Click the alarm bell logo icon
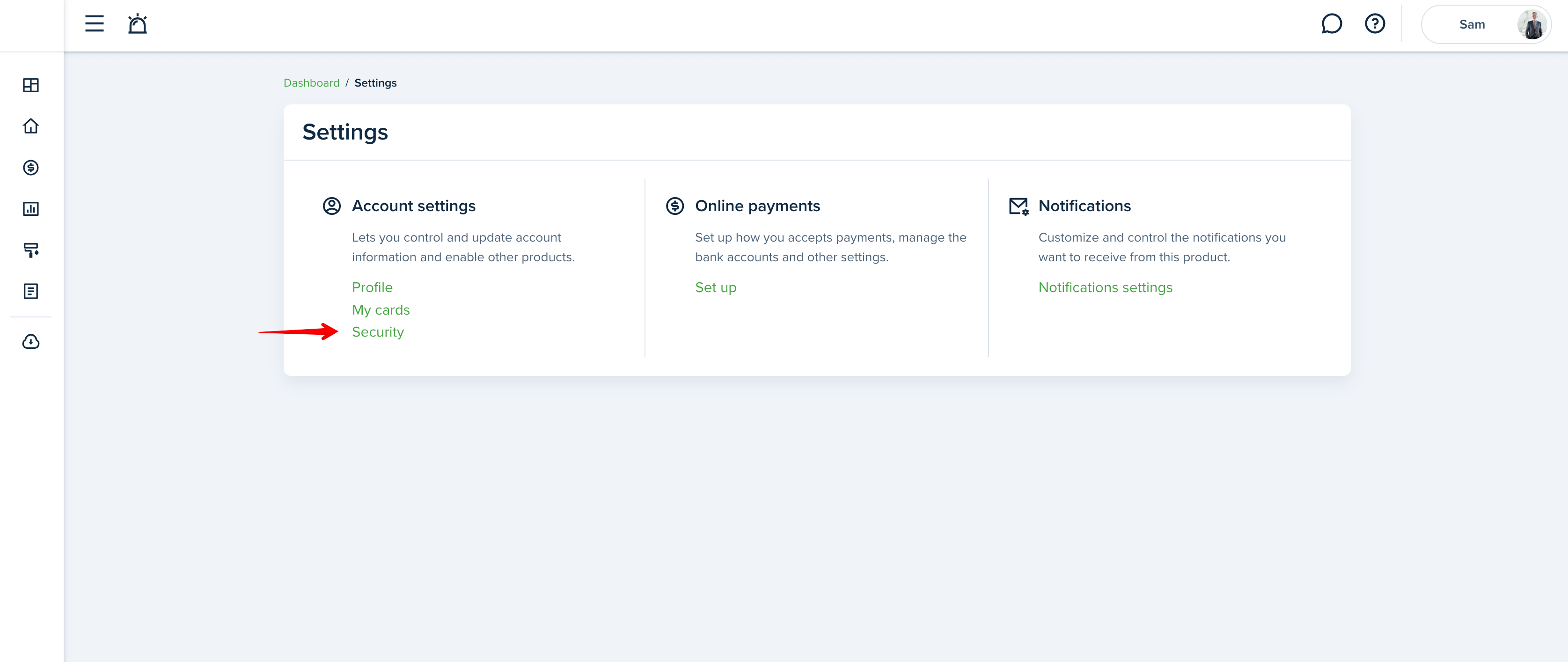Viewport: 1568px width, 662px height. (x=138, y=24)
